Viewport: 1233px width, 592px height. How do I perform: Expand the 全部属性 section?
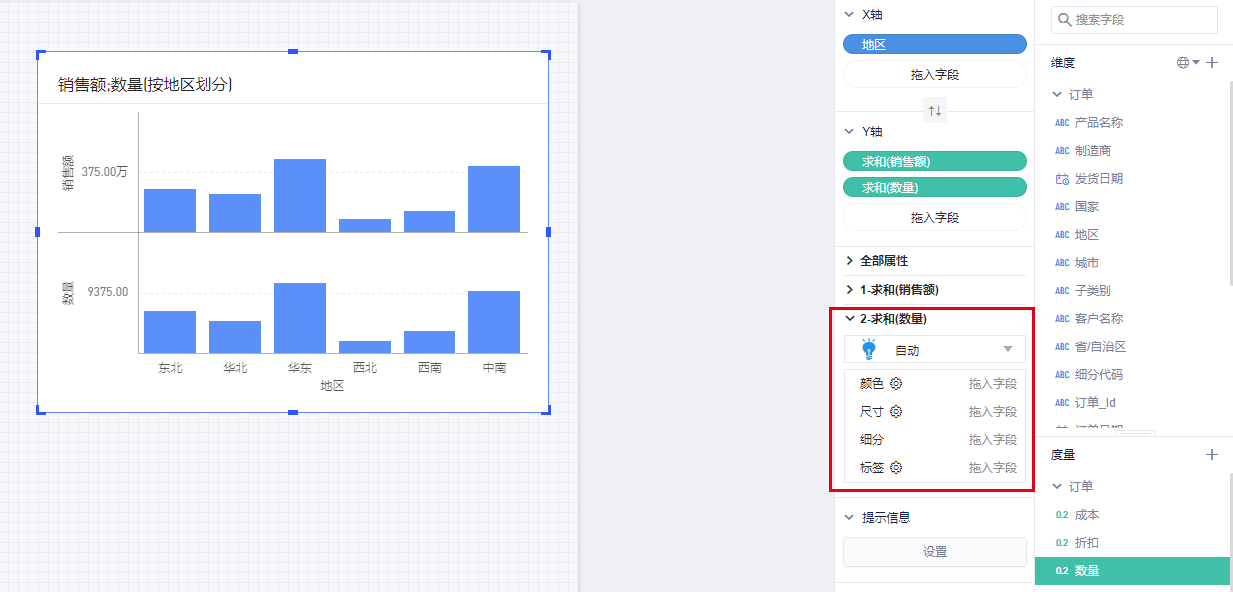tap(850, 260)
